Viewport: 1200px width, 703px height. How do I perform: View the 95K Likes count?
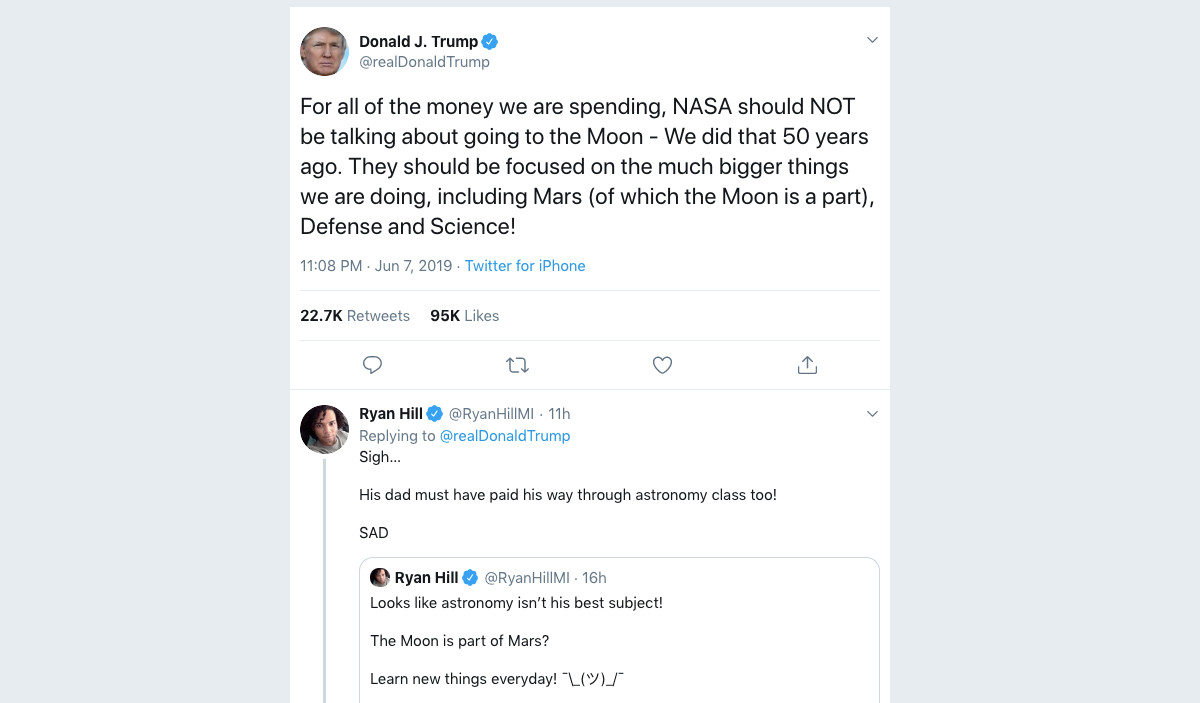(464, 315)
